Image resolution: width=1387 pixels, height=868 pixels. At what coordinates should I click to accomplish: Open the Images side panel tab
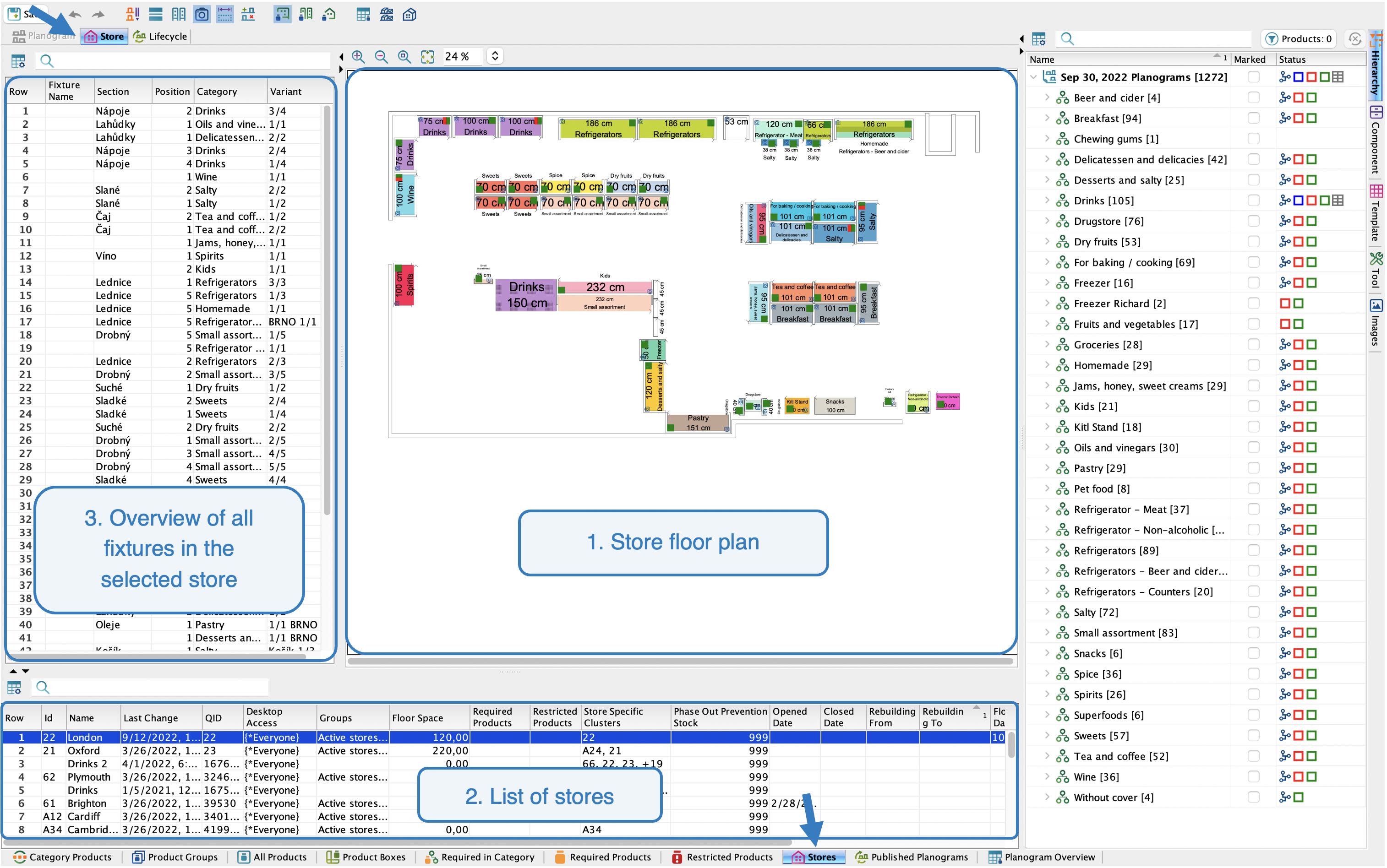coord(1376,323)
